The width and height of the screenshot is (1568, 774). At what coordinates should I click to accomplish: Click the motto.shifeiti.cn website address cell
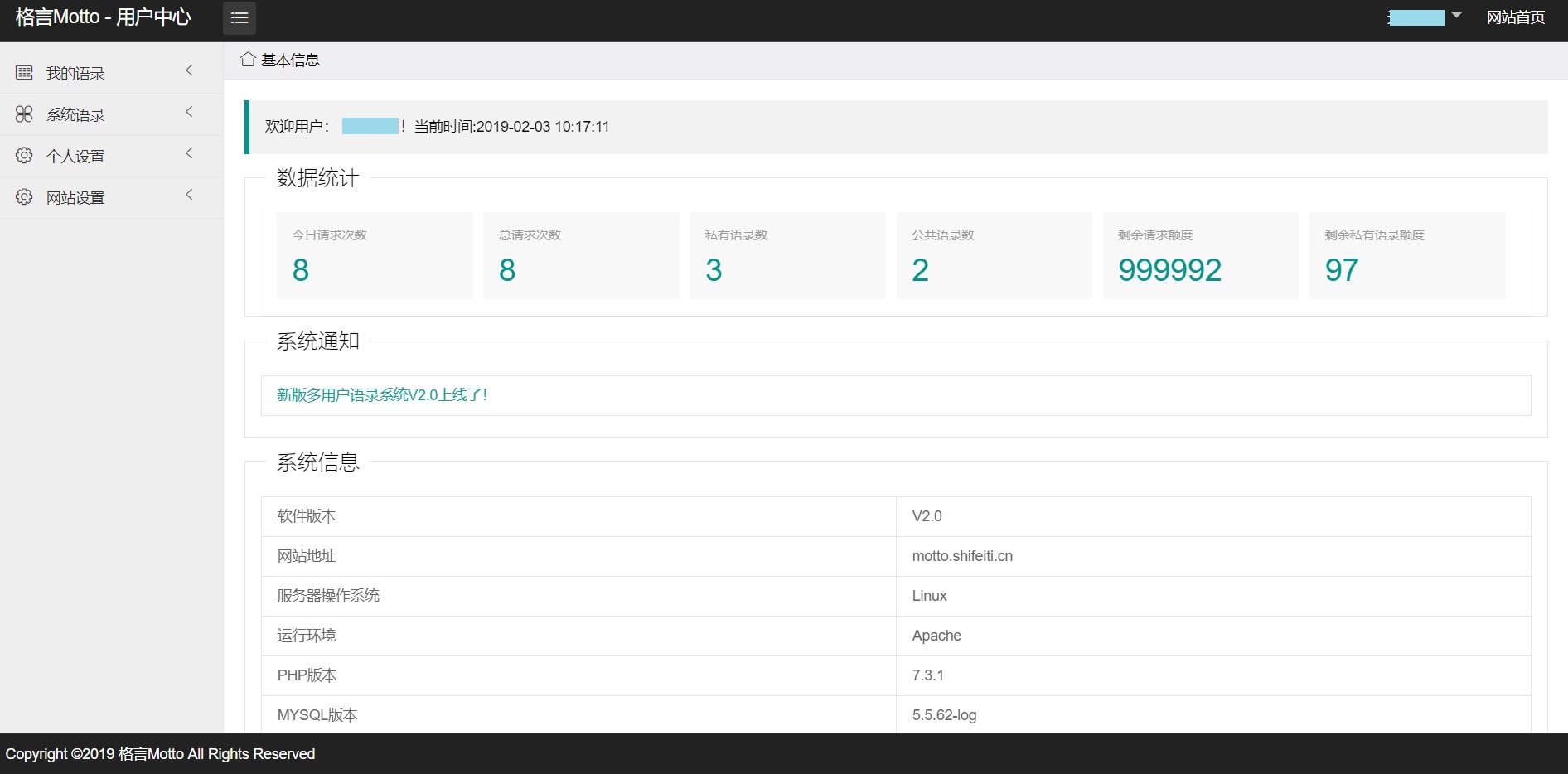click(962, 556)
